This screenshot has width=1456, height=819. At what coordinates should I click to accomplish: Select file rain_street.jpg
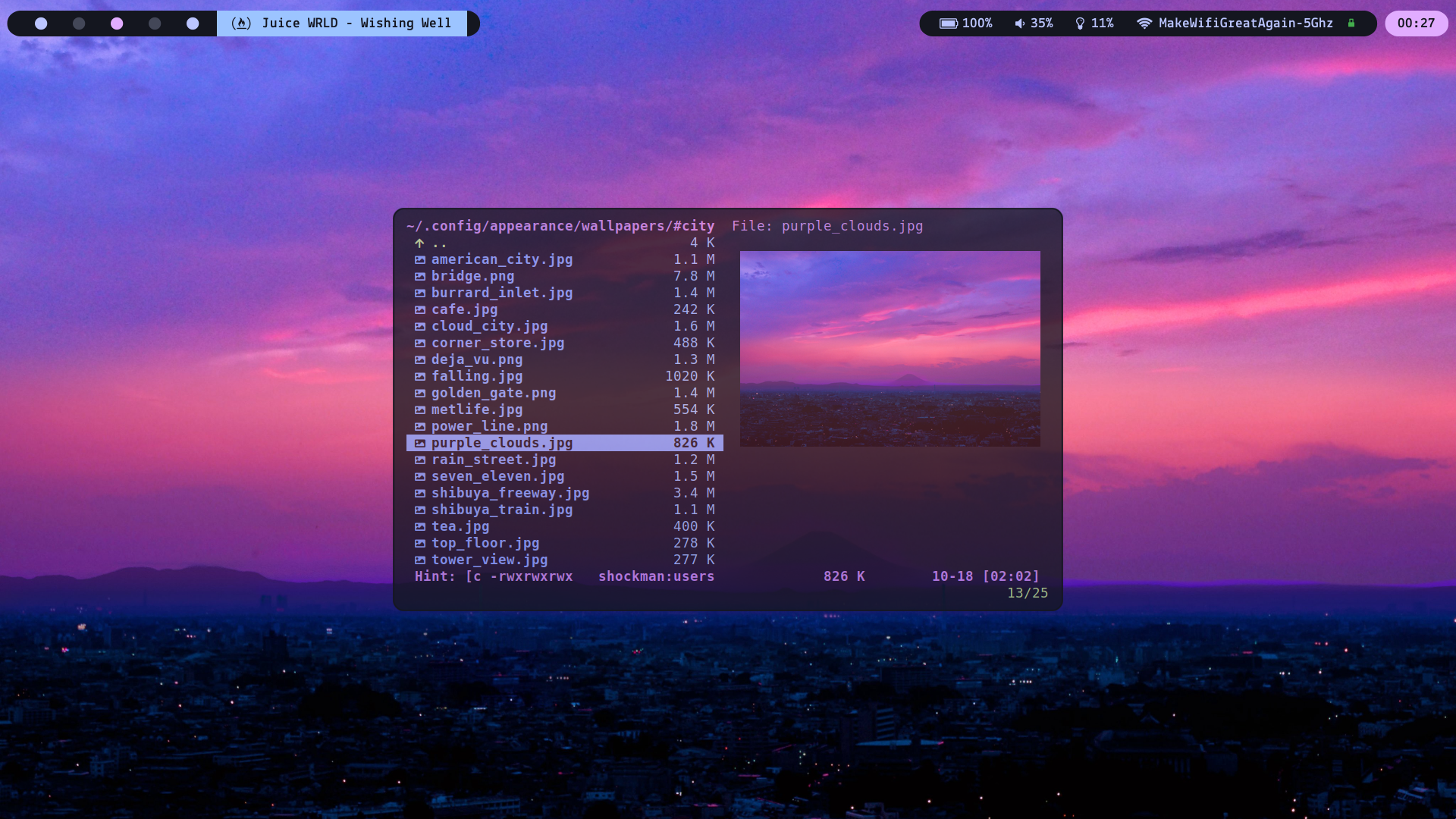[565, 460]
